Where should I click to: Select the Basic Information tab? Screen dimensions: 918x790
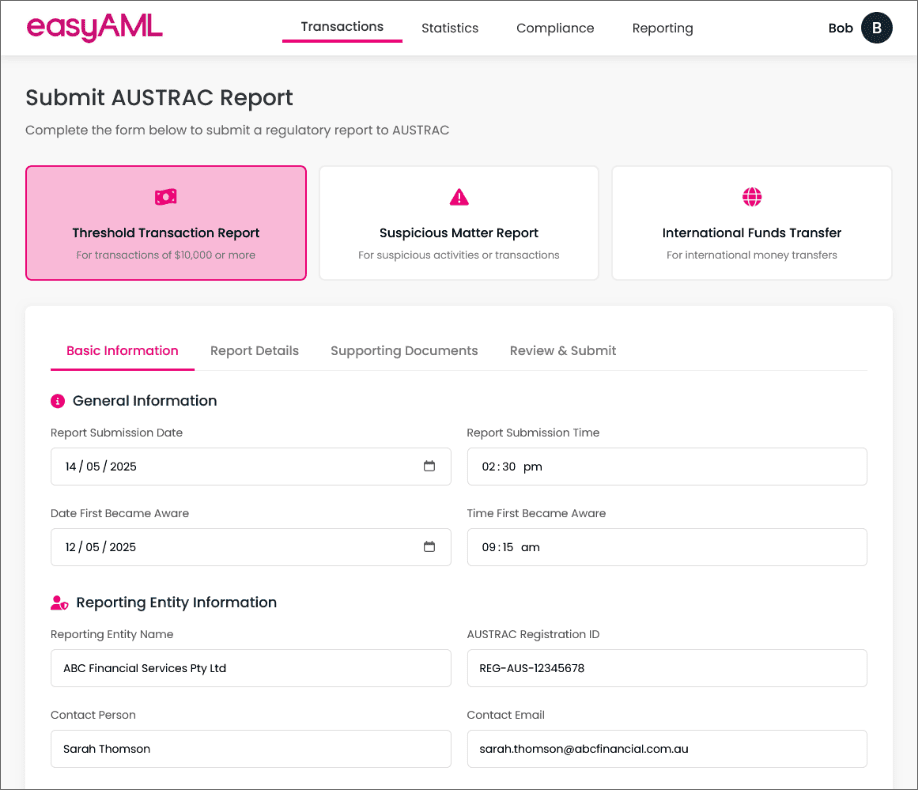(x=122, y=351)
